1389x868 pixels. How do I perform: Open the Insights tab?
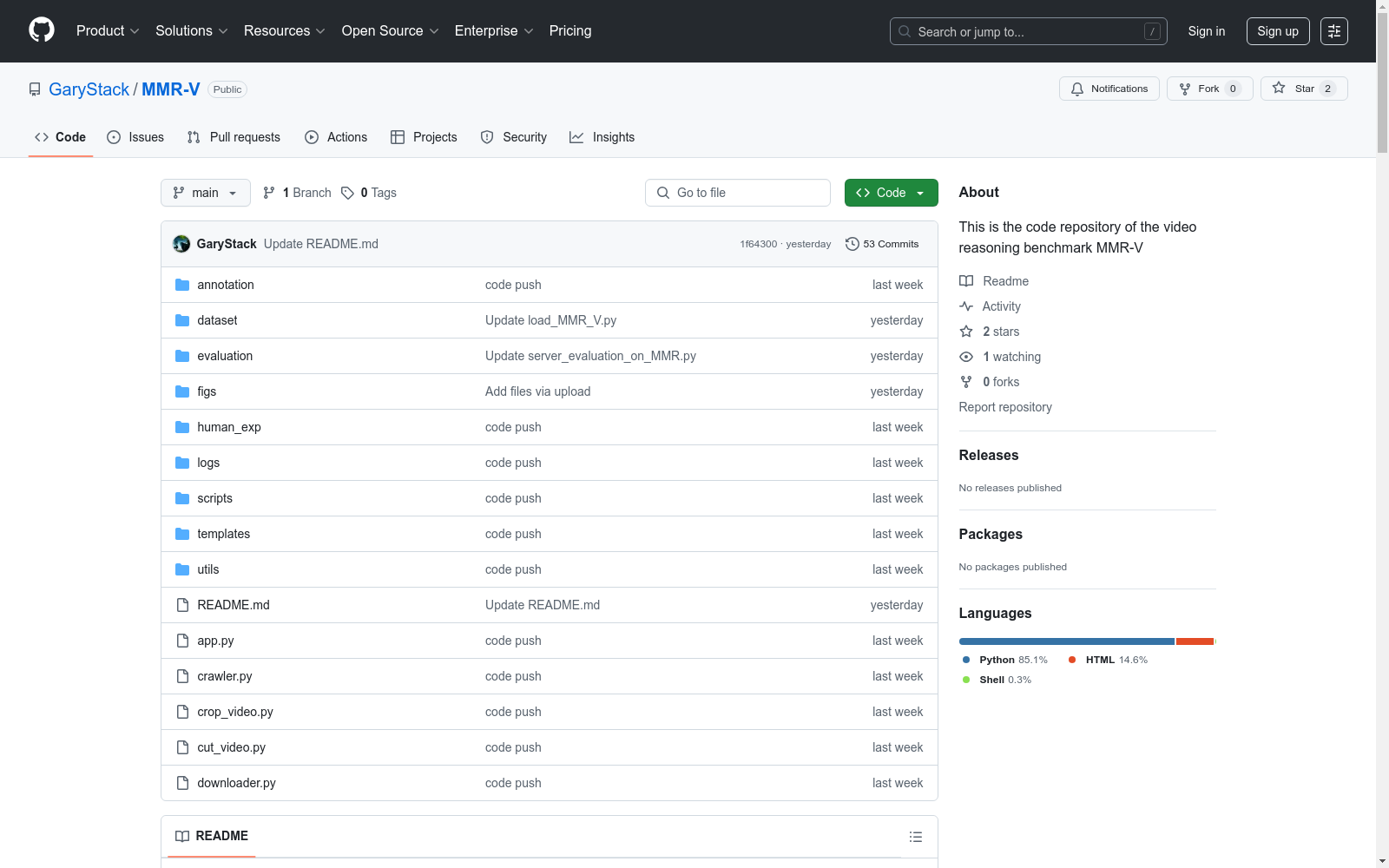coord(602,137)
